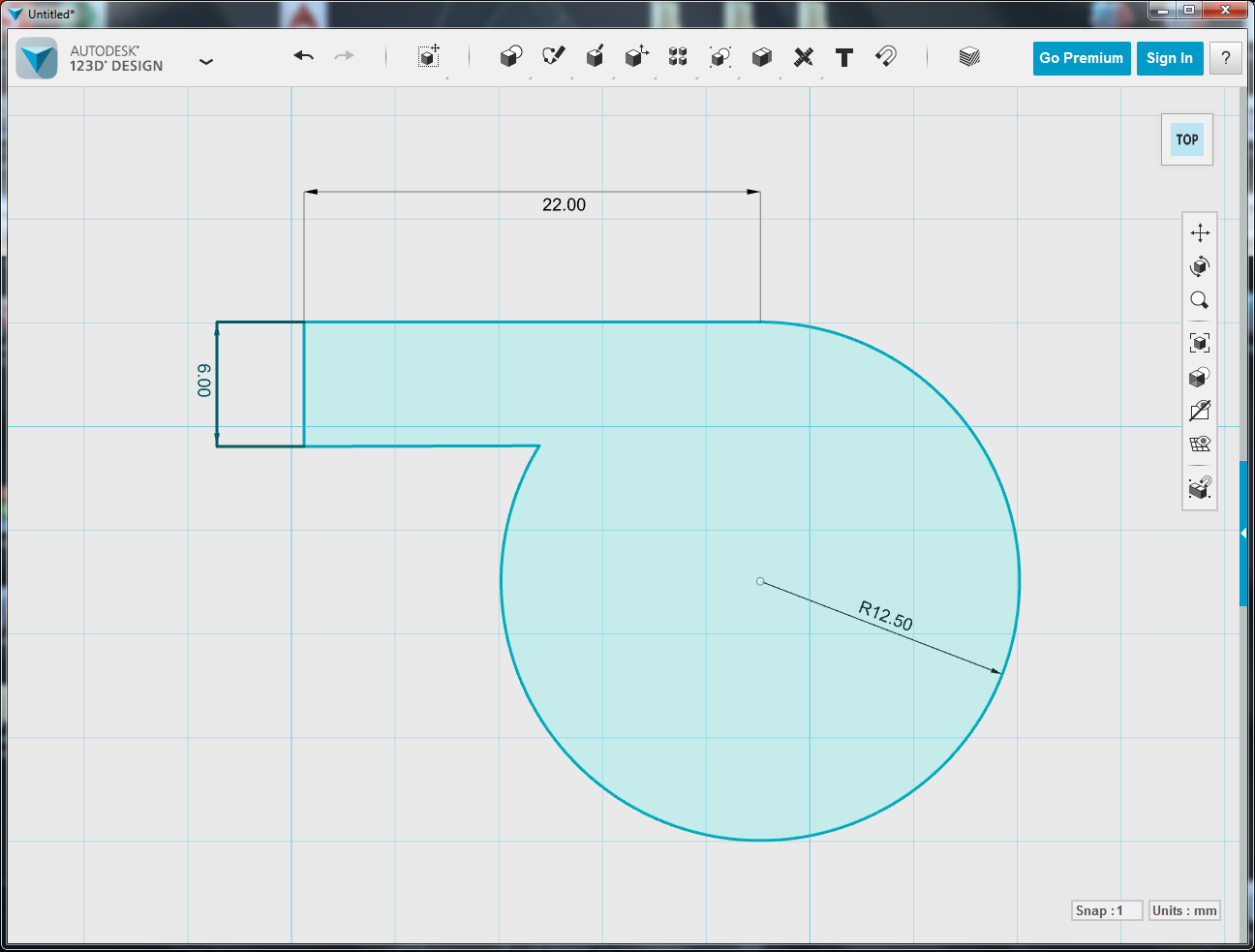Click the TOP face of the view cube

(x=1187, y=139)
